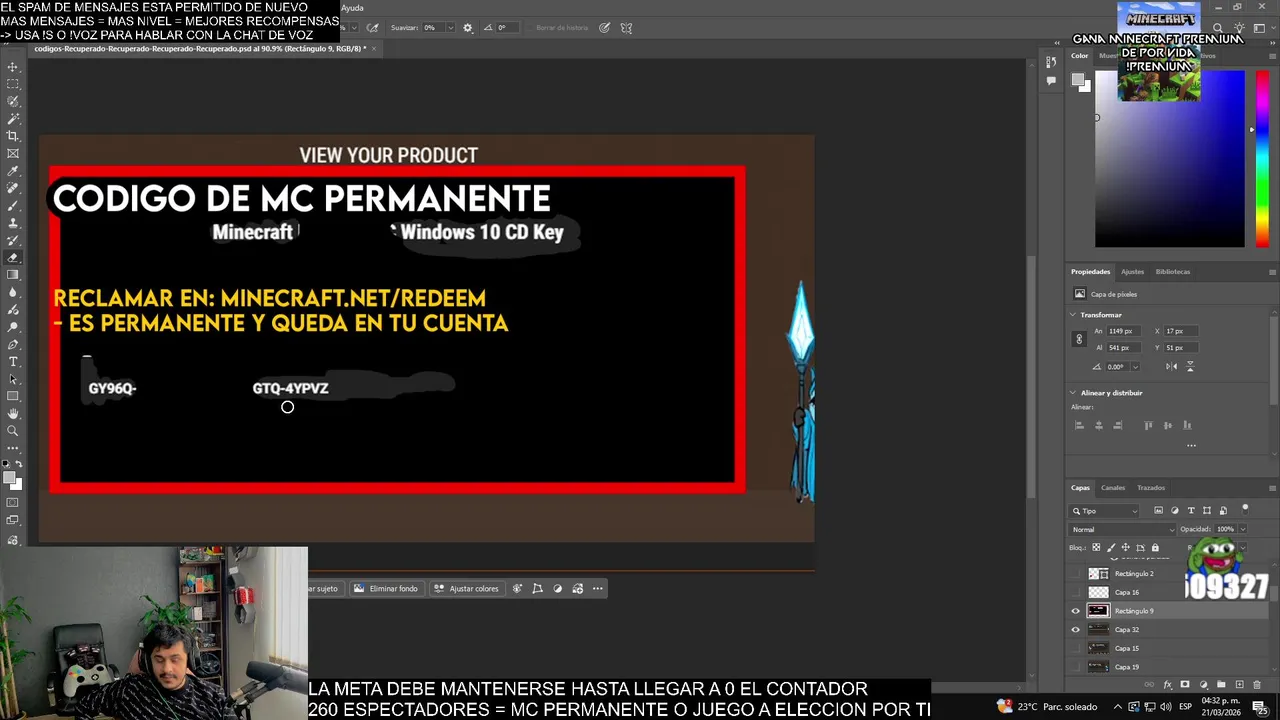
Task: Select the Zoom tool
Action: (13, 431)
